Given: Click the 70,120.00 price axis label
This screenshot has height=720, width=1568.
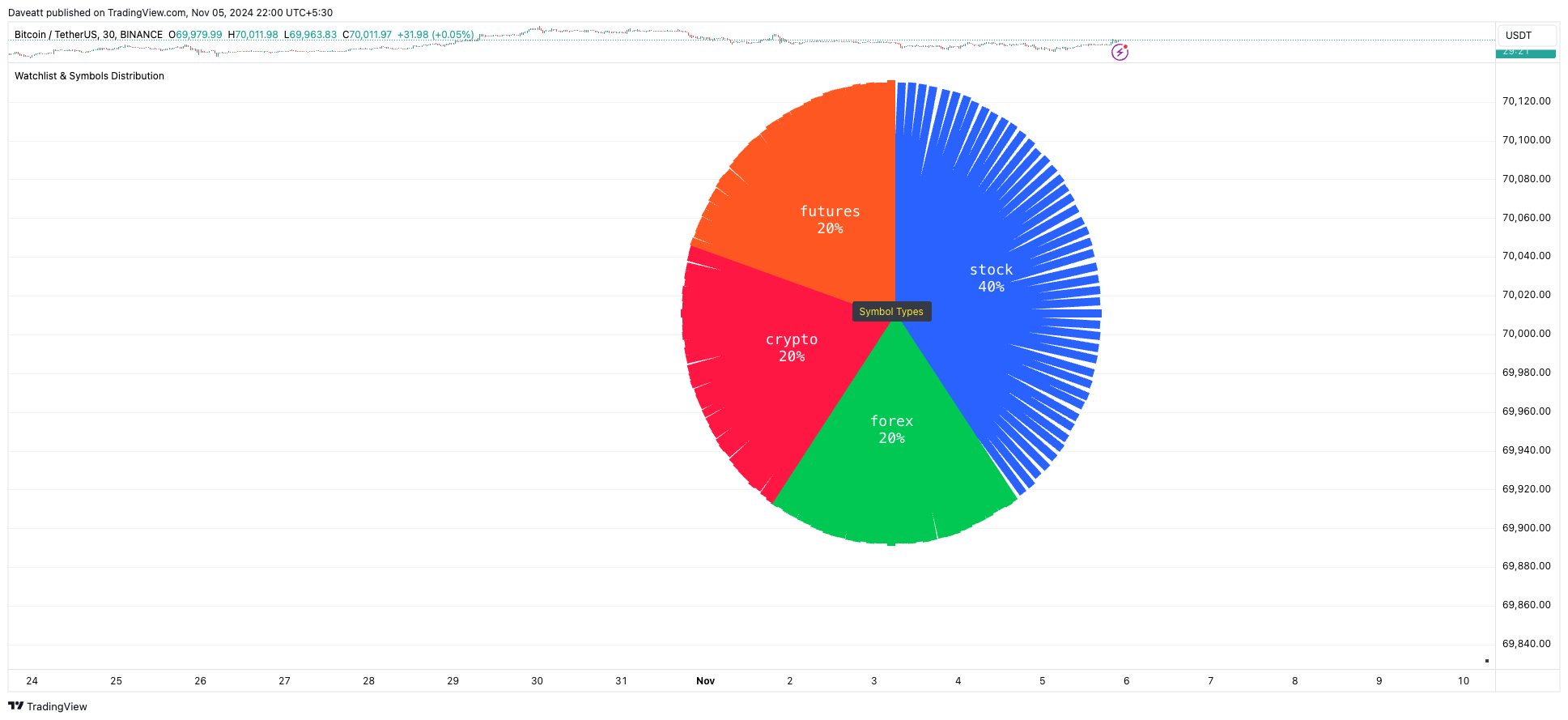Looking at the screenshot, I should (x=1527, y=101).
